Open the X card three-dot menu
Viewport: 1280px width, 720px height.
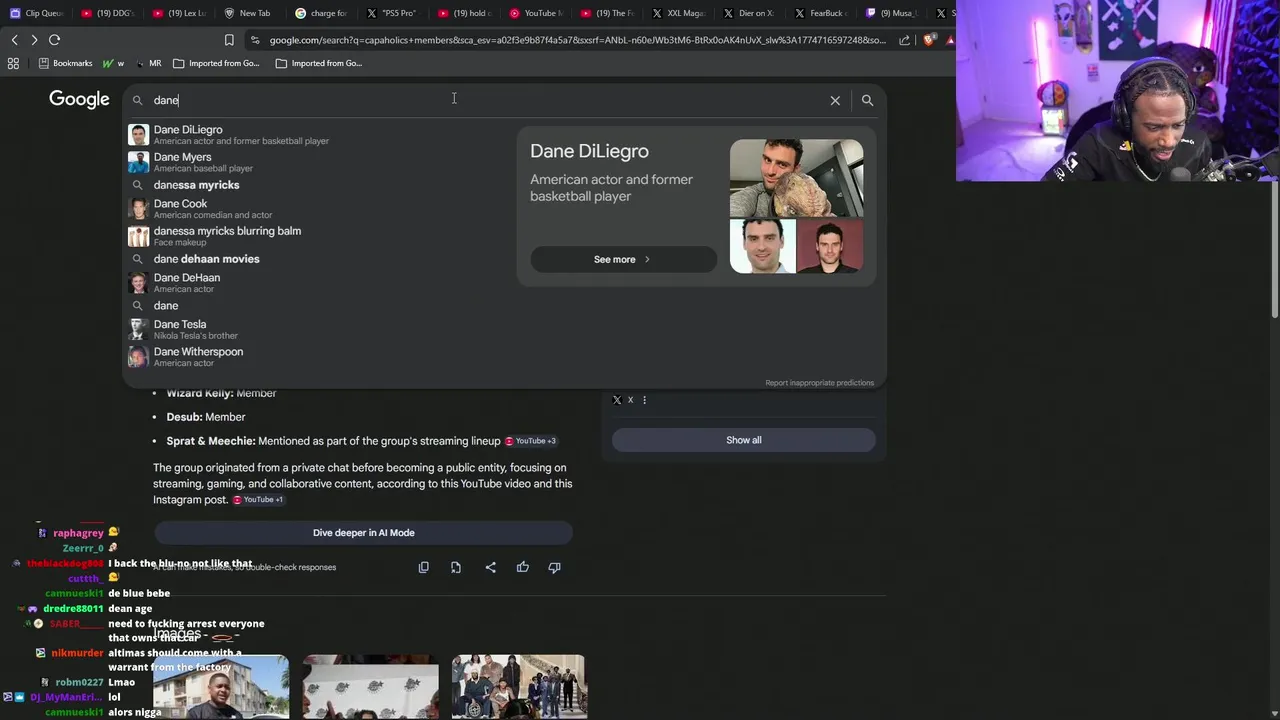click(644, 400)
